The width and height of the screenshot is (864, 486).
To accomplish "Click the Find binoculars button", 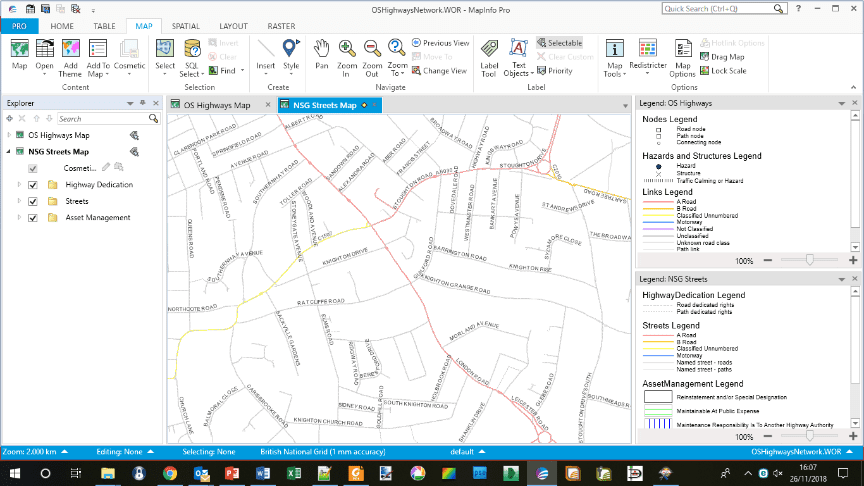I will pos(226,71).
